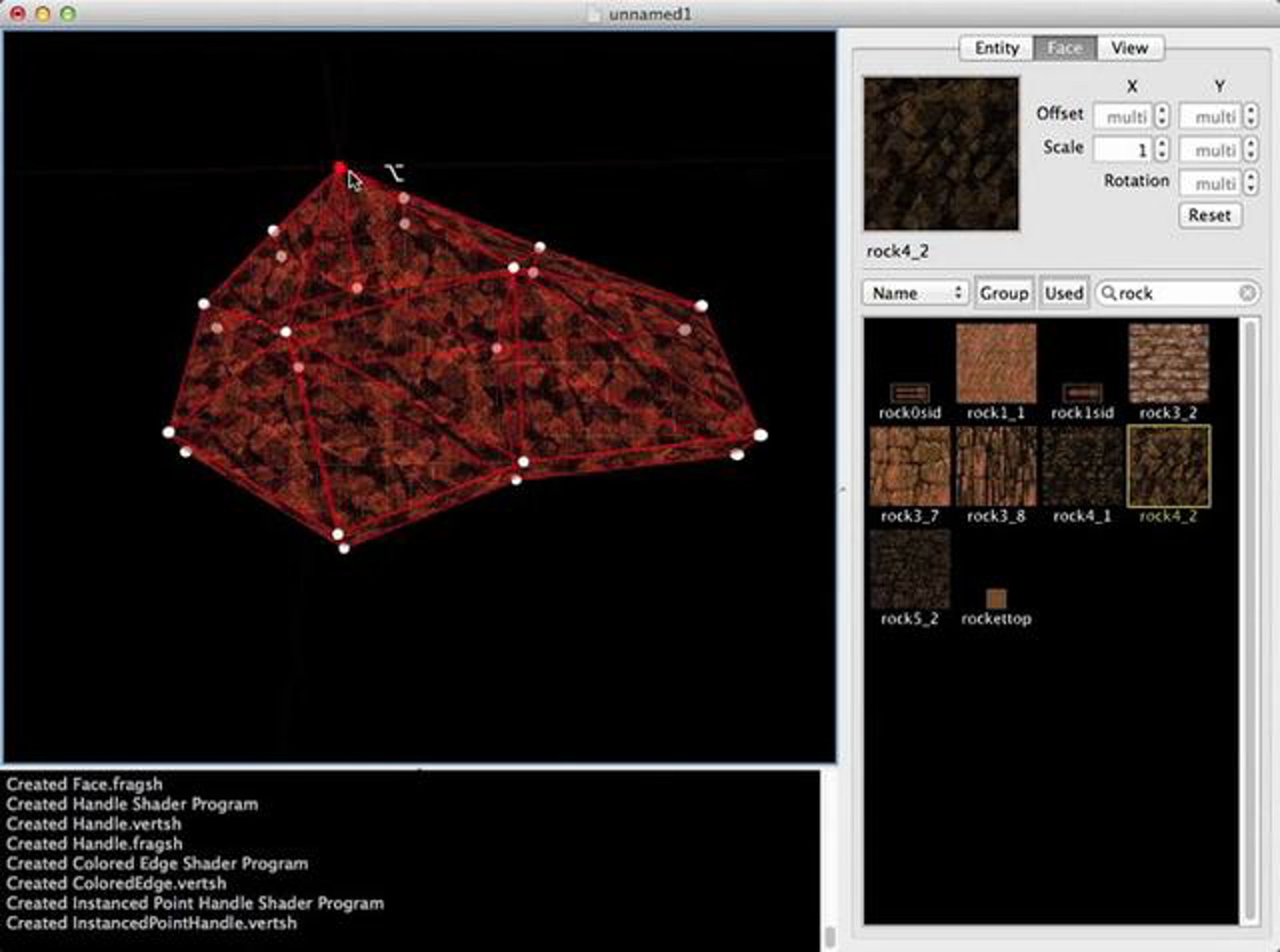Clear the texture search field

pos(1246,293)
